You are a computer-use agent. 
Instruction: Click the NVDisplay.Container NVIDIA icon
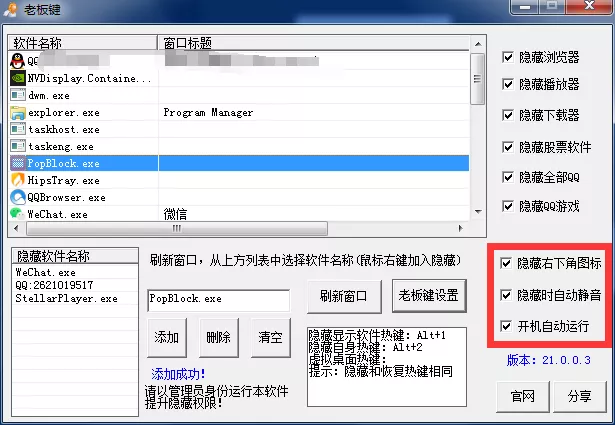(x=18, y=78)
